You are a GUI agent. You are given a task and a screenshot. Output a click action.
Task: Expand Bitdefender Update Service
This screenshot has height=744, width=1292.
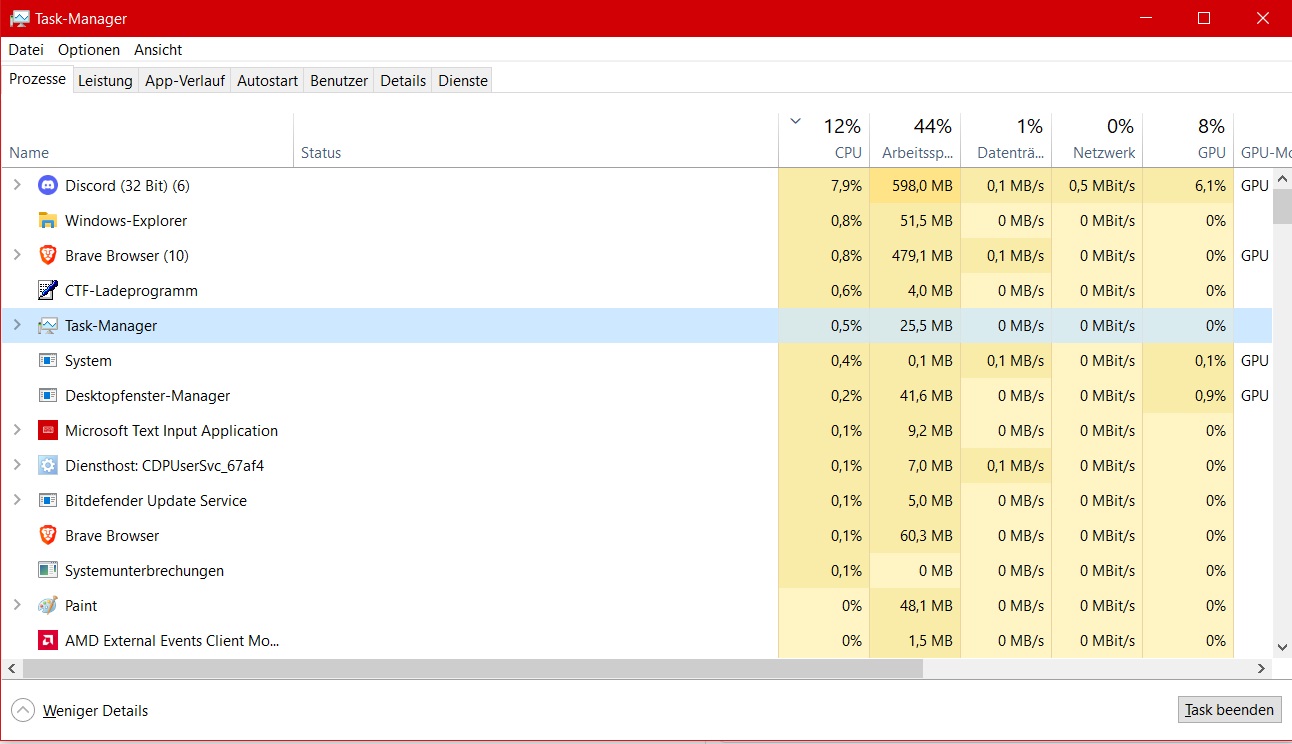click(16, 500)
